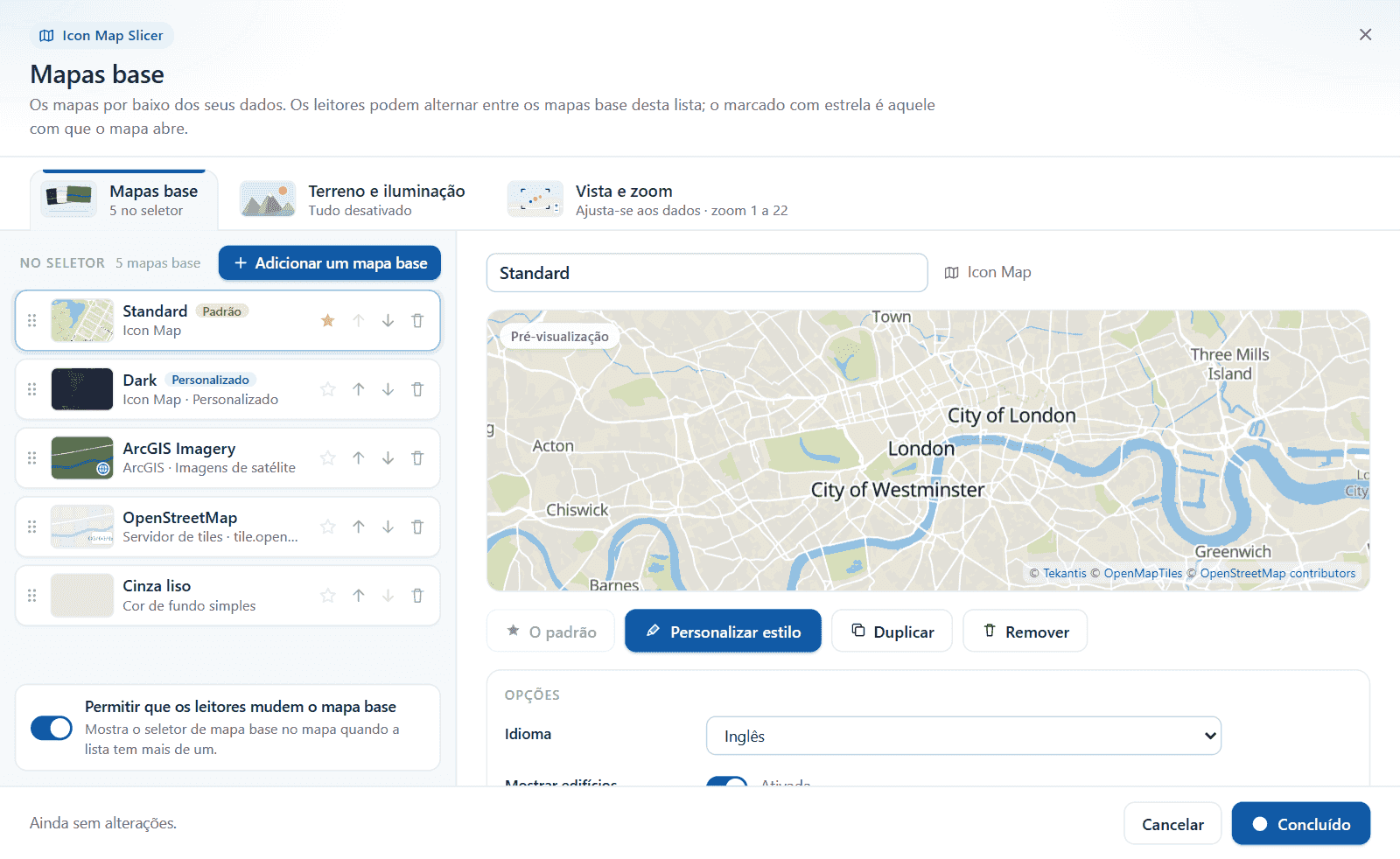Viewport: 1400px width, 859px height.
Task: Click the Remover button
Action: [x=1025, y=631]
